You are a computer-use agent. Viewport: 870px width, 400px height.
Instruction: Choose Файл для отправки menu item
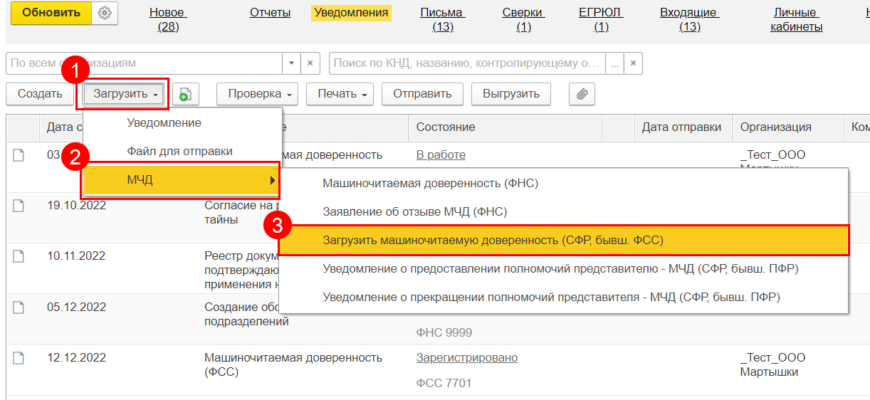[x=181, y=151]
